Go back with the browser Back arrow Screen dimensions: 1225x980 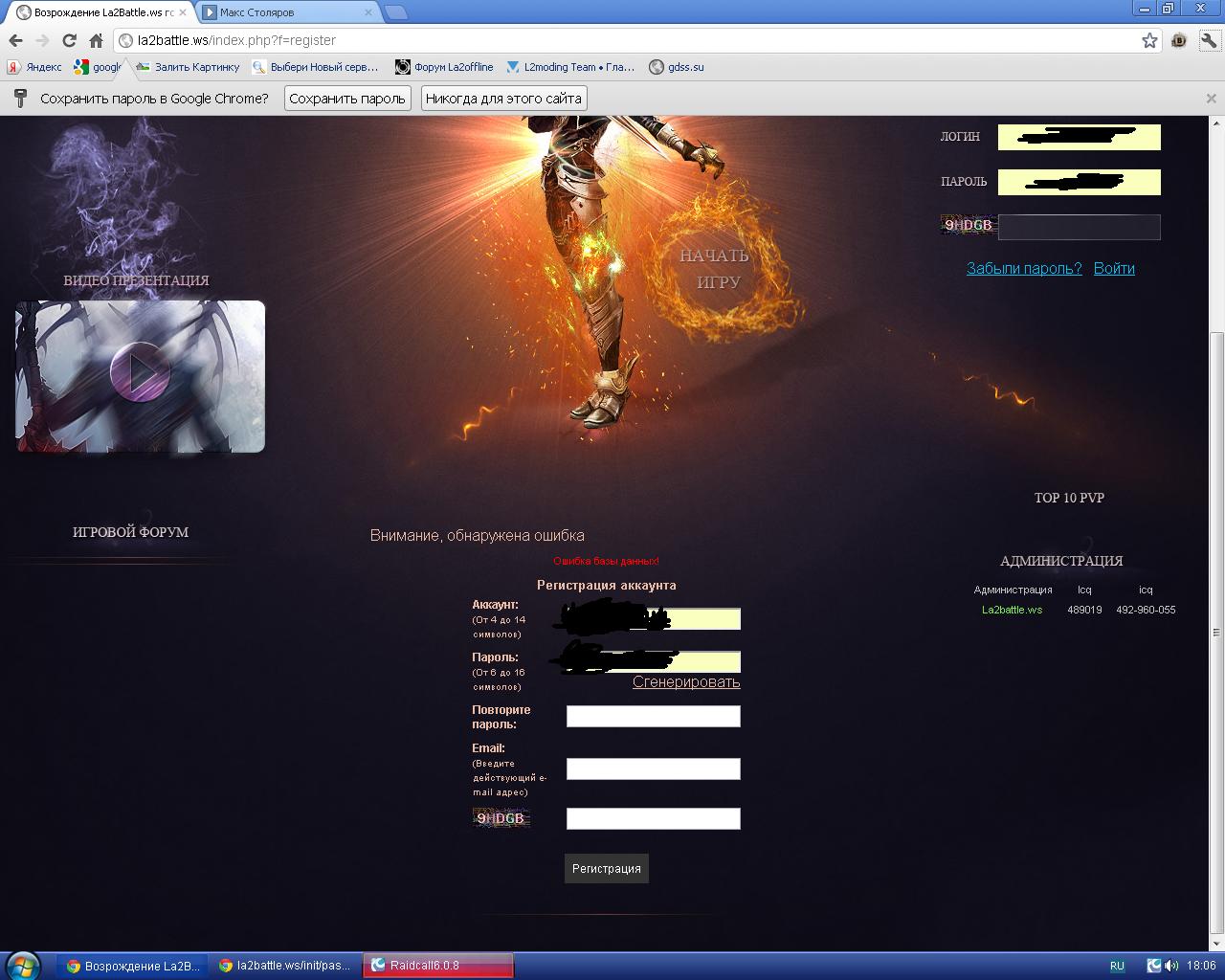[15, 40]
